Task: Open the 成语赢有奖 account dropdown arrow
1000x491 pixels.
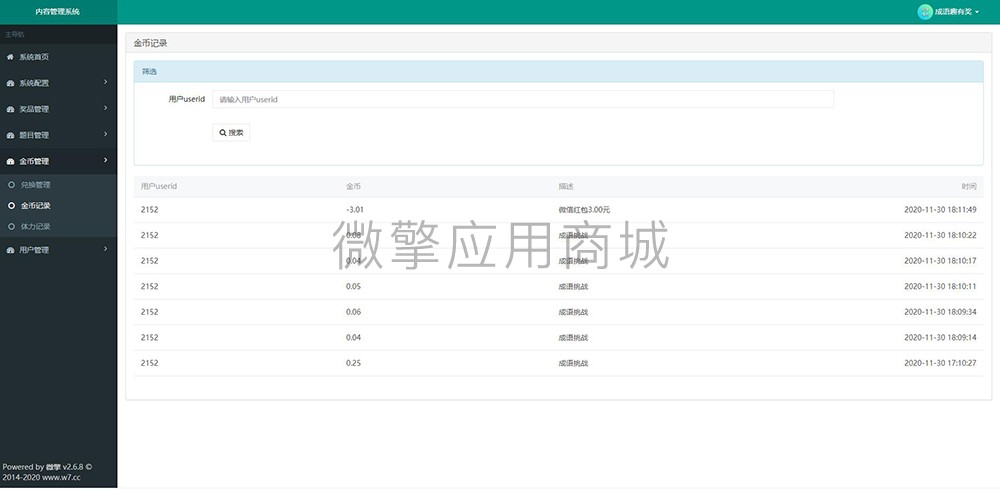Action: coord(977,13)
